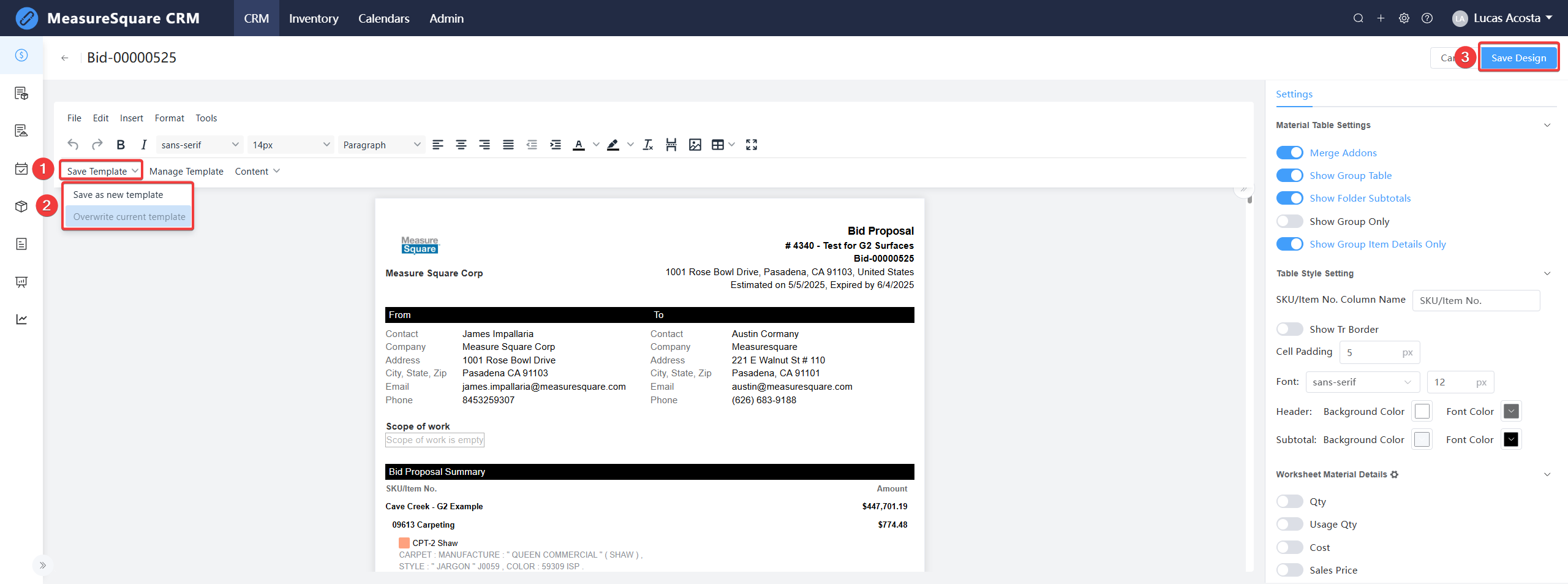Toggle bold formatting
The height and width of the screenshot is (584, 1568).
point(121,145)
